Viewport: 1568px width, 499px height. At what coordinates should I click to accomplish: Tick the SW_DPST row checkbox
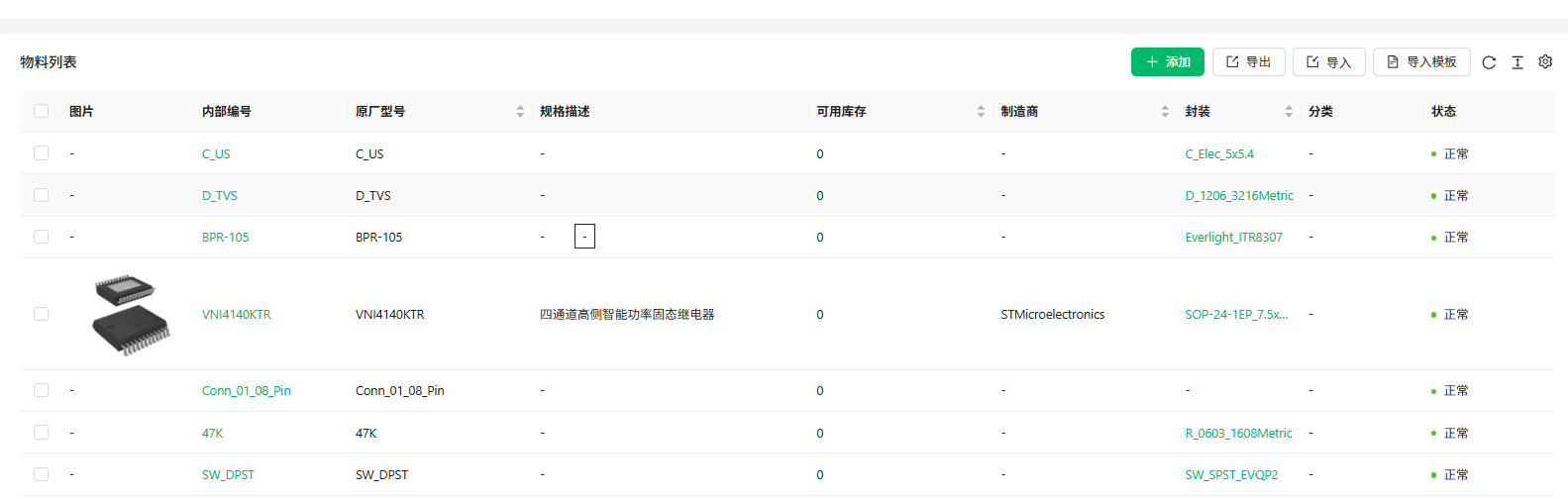tap(41, 474)
